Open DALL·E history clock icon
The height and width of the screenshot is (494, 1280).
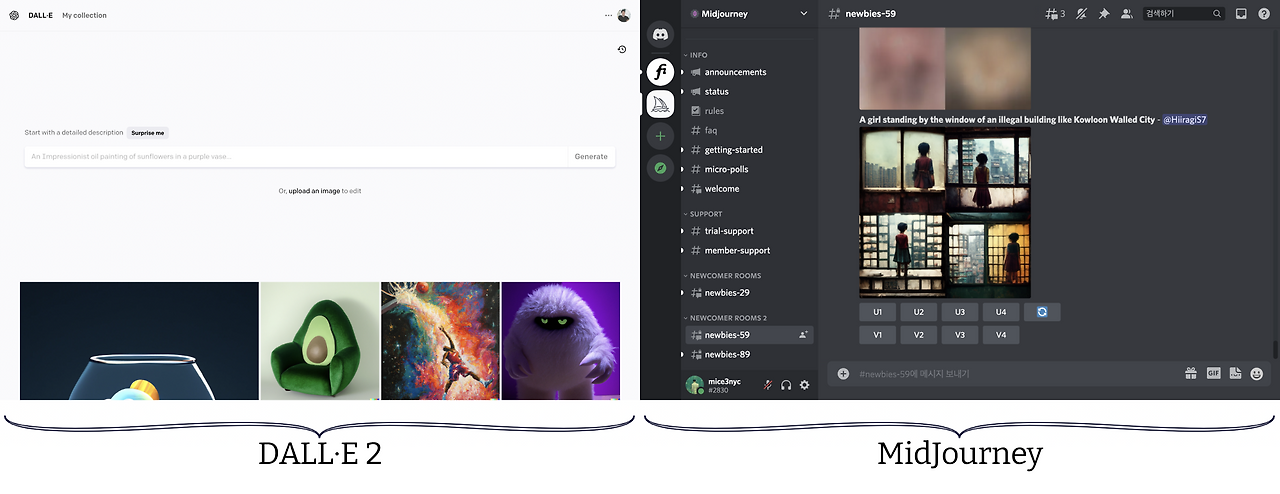[622, 49]
